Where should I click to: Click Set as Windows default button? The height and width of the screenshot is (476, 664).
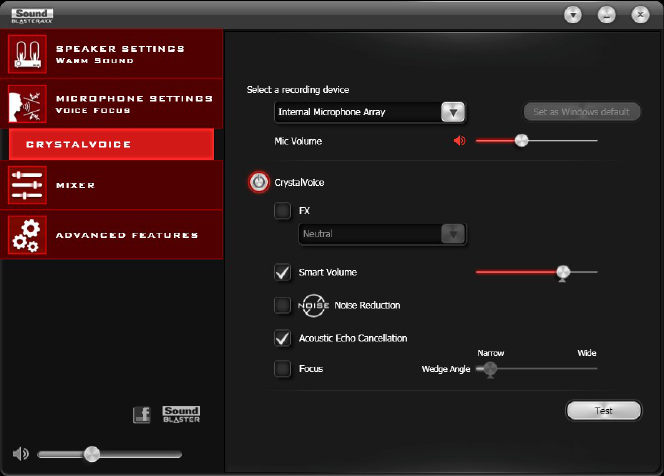[581, 112]
